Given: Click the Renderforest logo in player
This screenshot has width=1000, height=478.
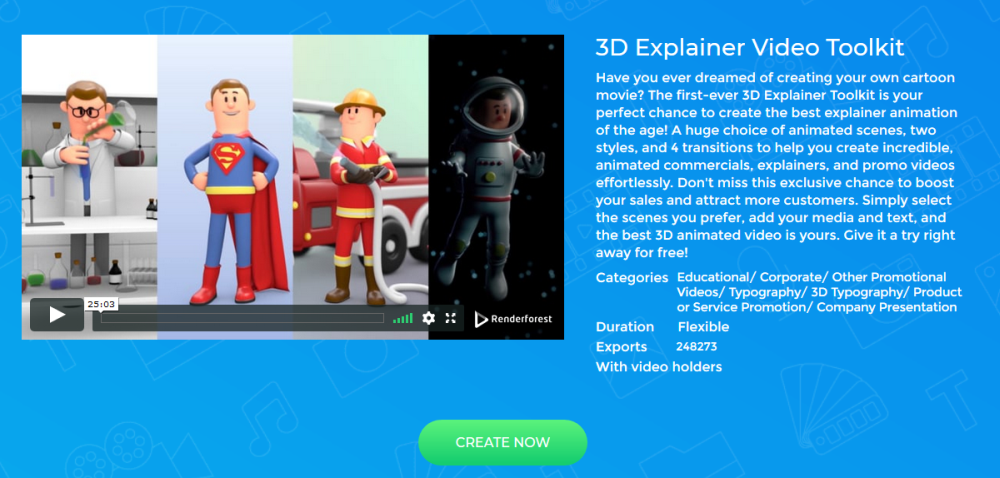Looking at the screenshot, I should 513,319.
